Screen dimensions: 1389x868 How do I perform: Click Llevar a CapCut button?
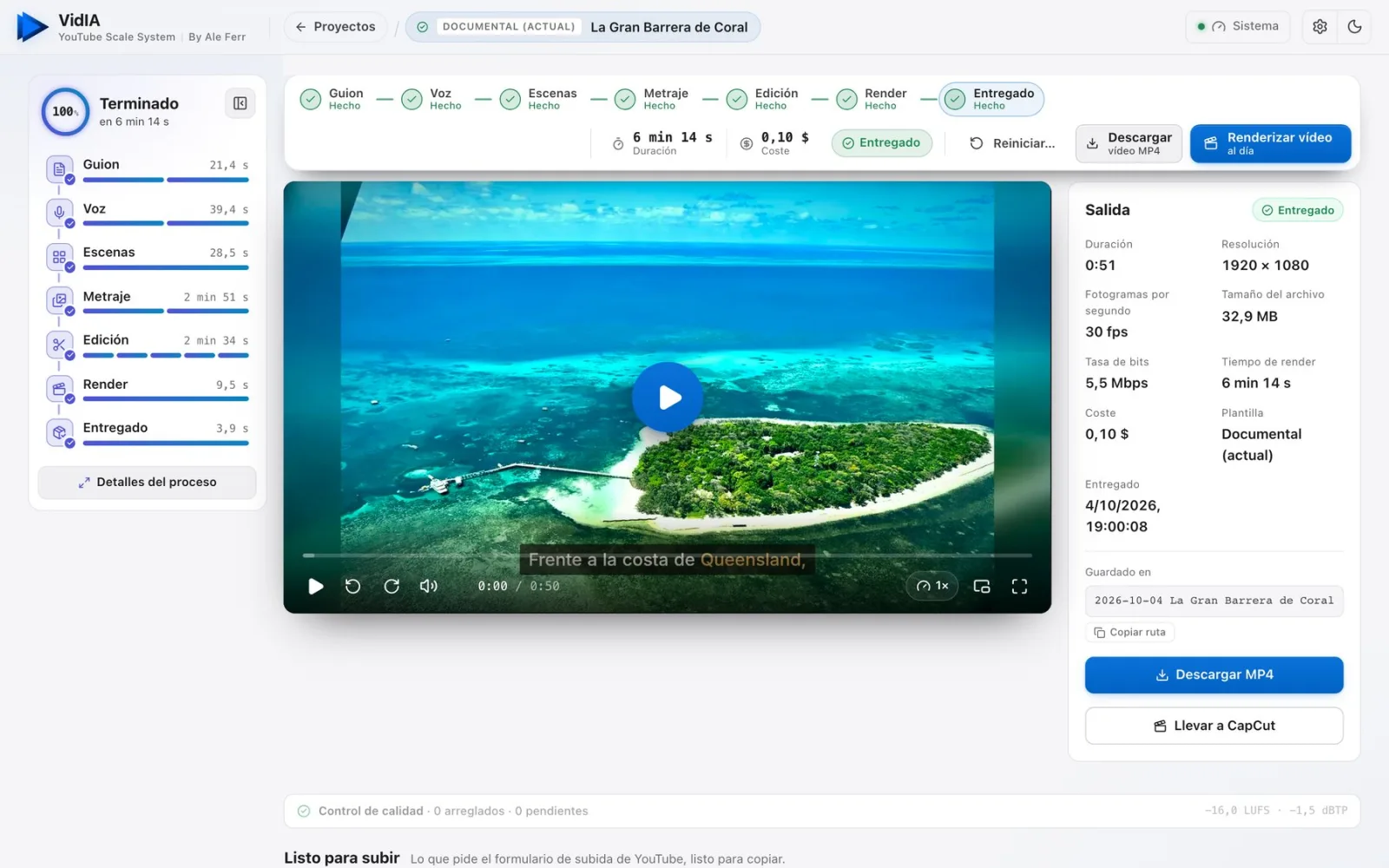[1214, 726]
